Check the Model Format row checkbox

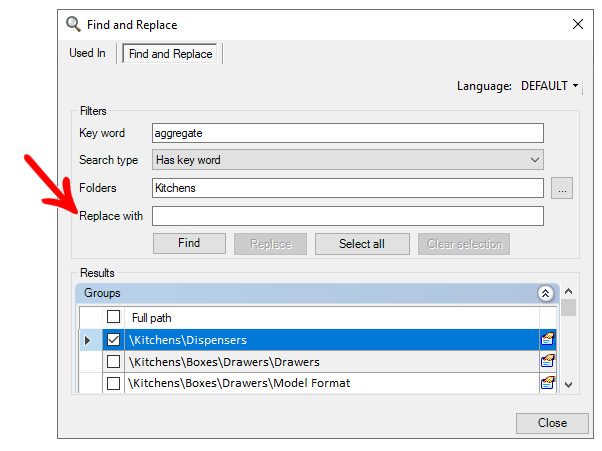pyautogui.click(x=114, y=383)
